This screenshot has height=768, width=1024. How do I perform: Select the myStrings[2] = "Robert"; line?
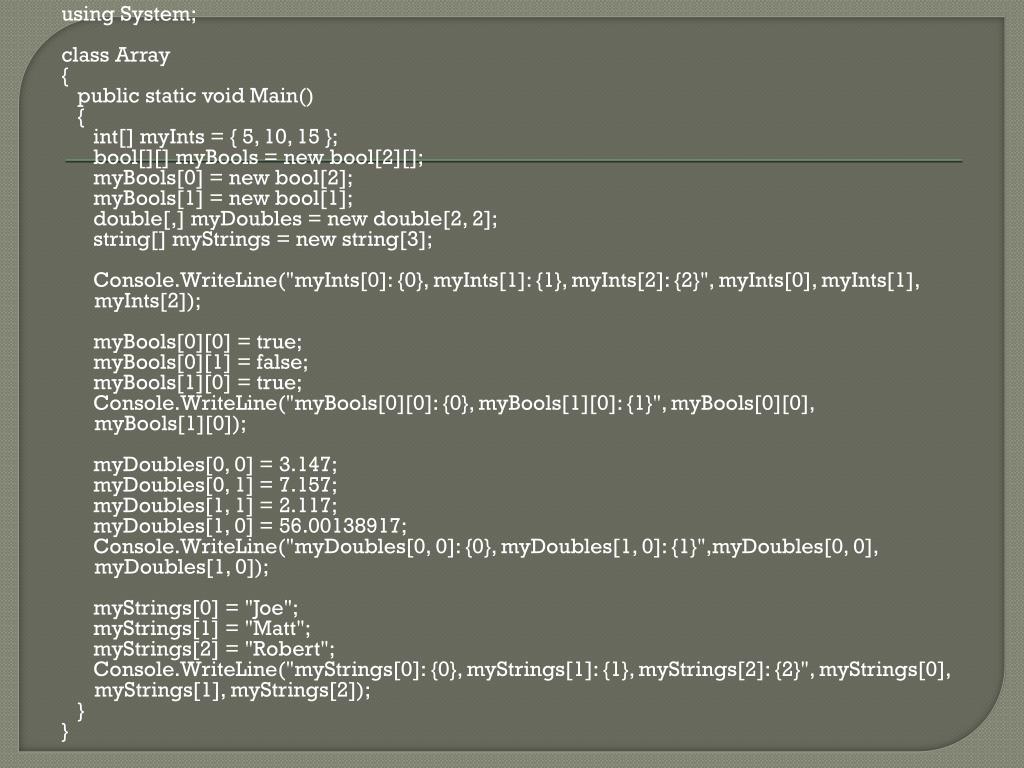click(x=214, y=649)
